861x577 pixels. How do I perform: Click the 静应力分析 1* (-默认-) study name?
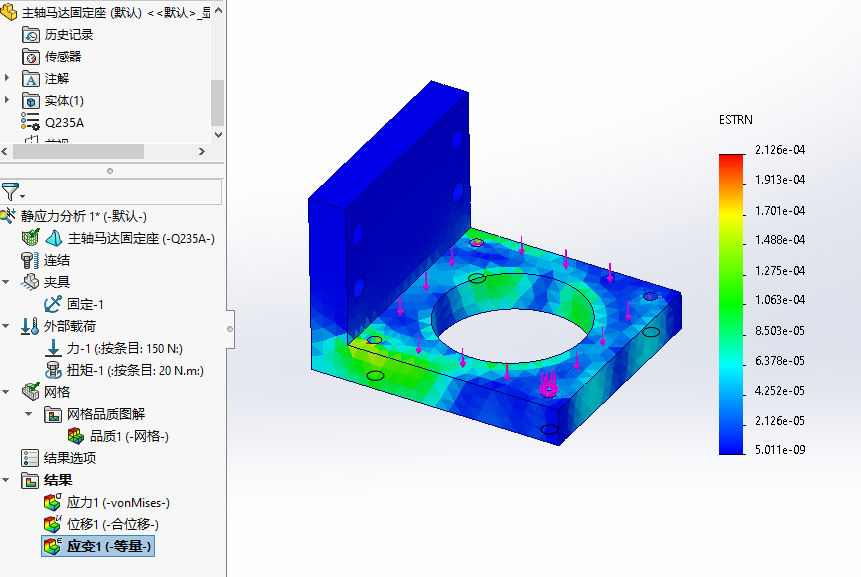pos(83,216)
